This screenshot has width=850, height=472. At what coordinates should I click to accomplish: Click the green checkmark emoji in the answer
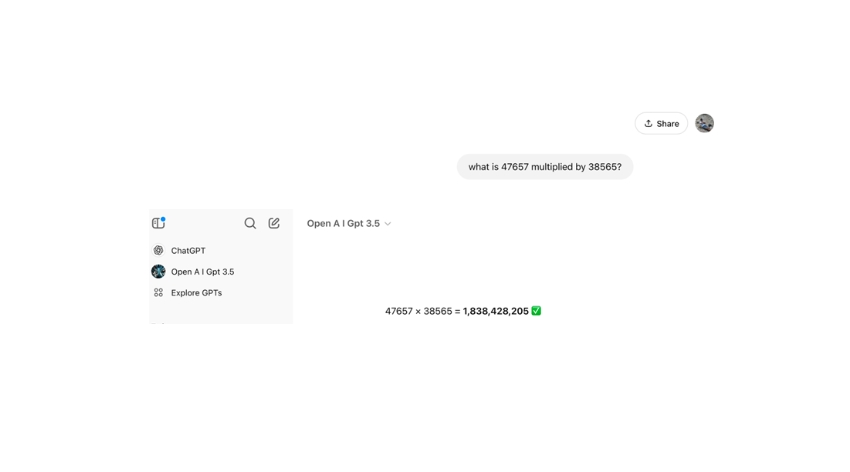tap(536, 311)
